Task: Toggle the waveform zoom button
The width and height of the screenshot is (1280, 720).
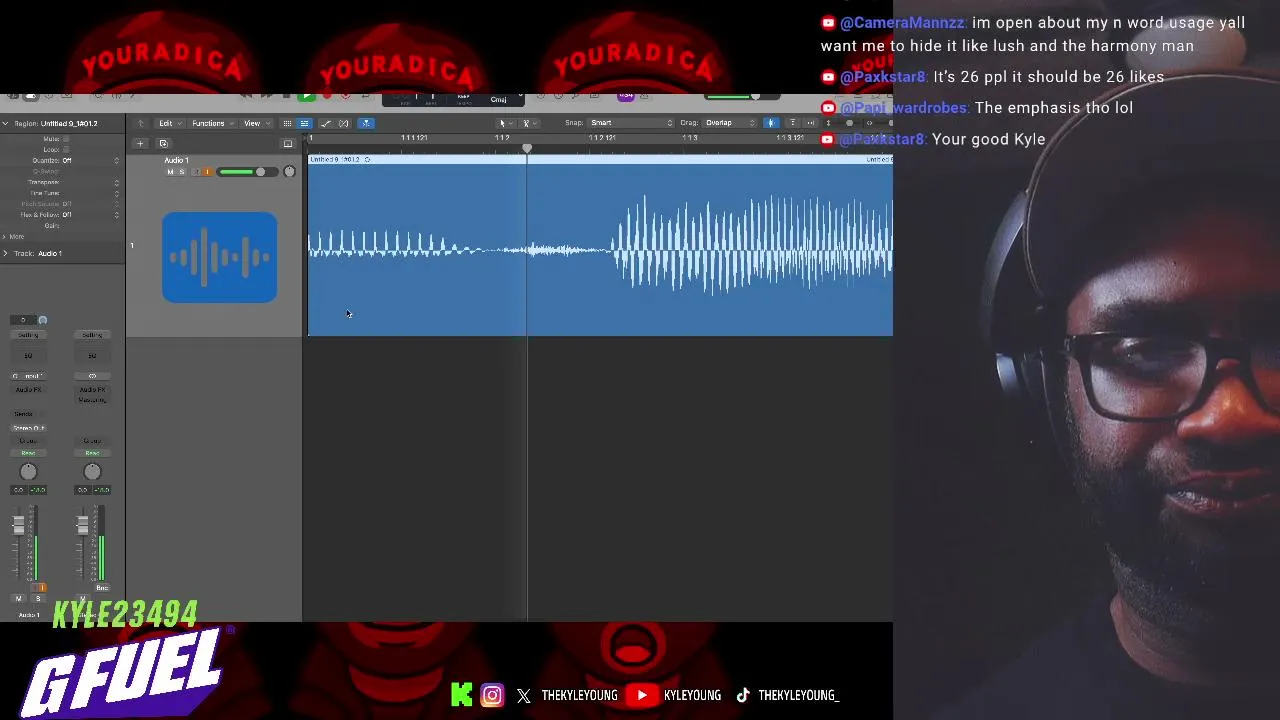Action: tap(771, 123)
